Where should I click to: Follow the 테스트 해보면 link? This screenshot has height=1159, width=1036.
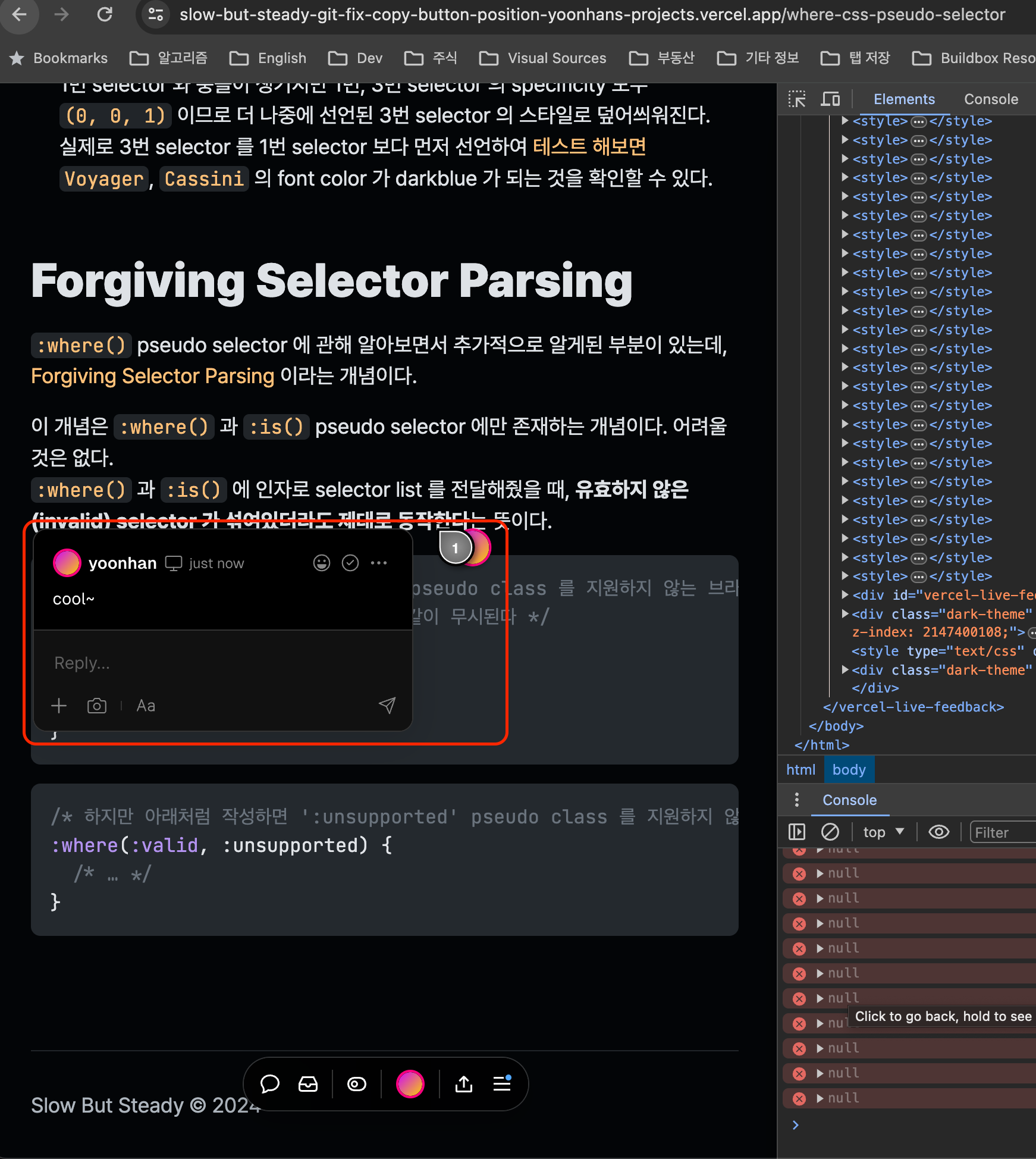(589, 146)
